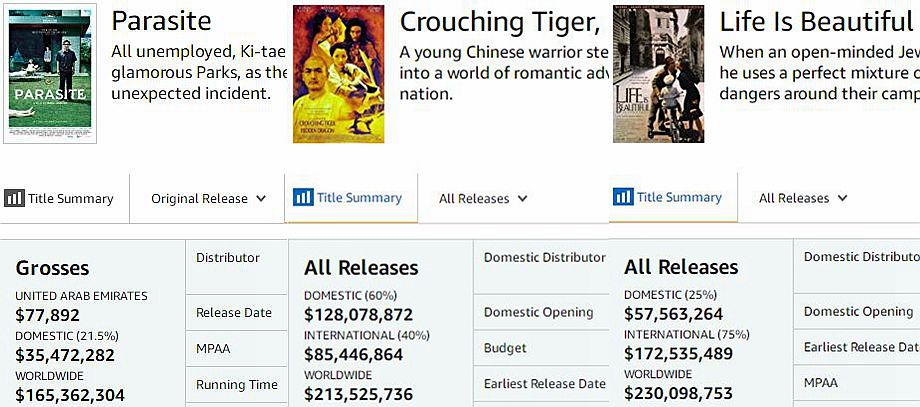Click the bar chart icon beside Parasite's Title Summary
920x407 pixels.
(14, 198)
